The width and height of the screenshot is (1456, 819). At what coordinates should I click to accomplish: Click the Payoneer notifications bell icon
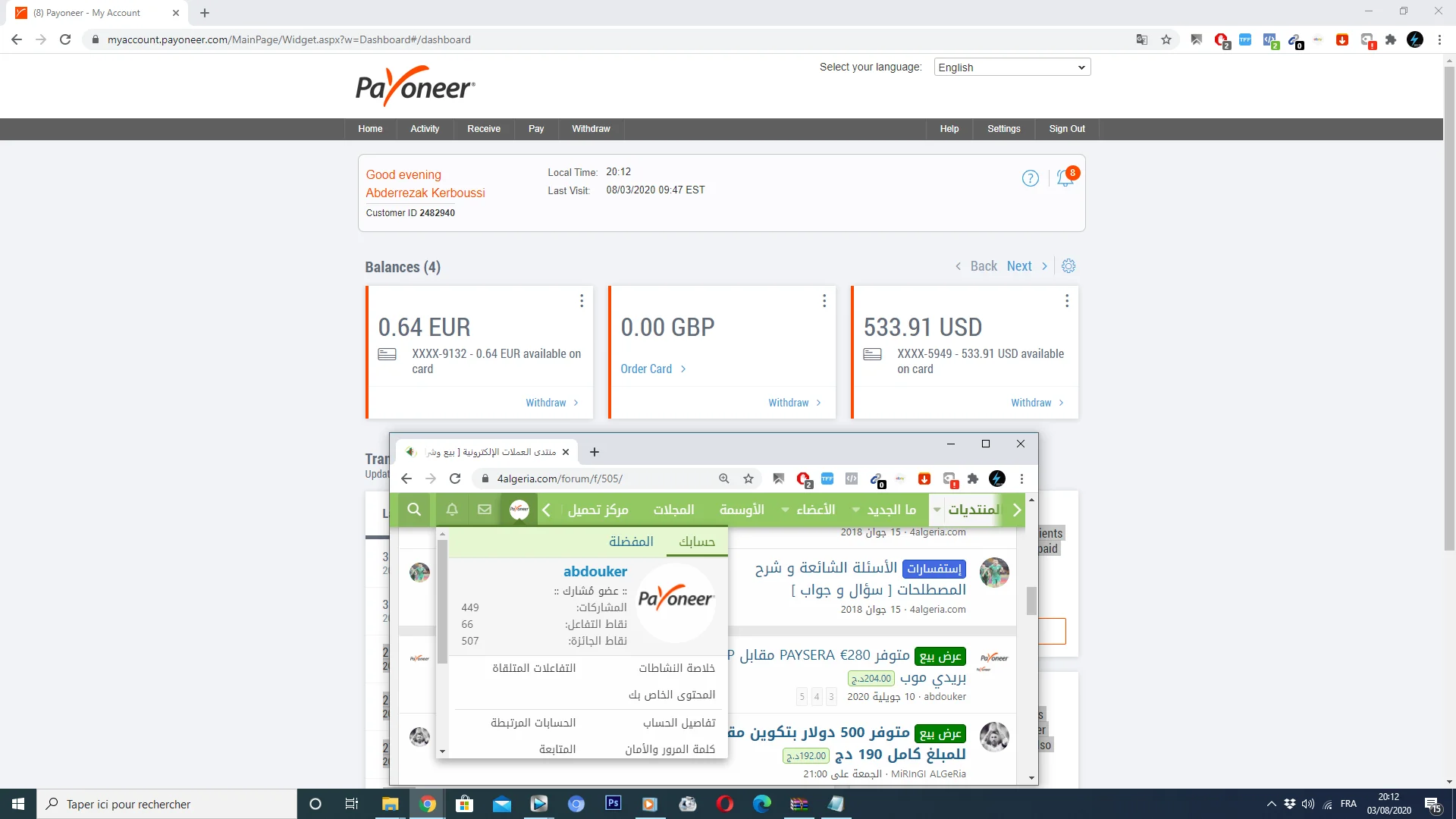(1065, 178)
